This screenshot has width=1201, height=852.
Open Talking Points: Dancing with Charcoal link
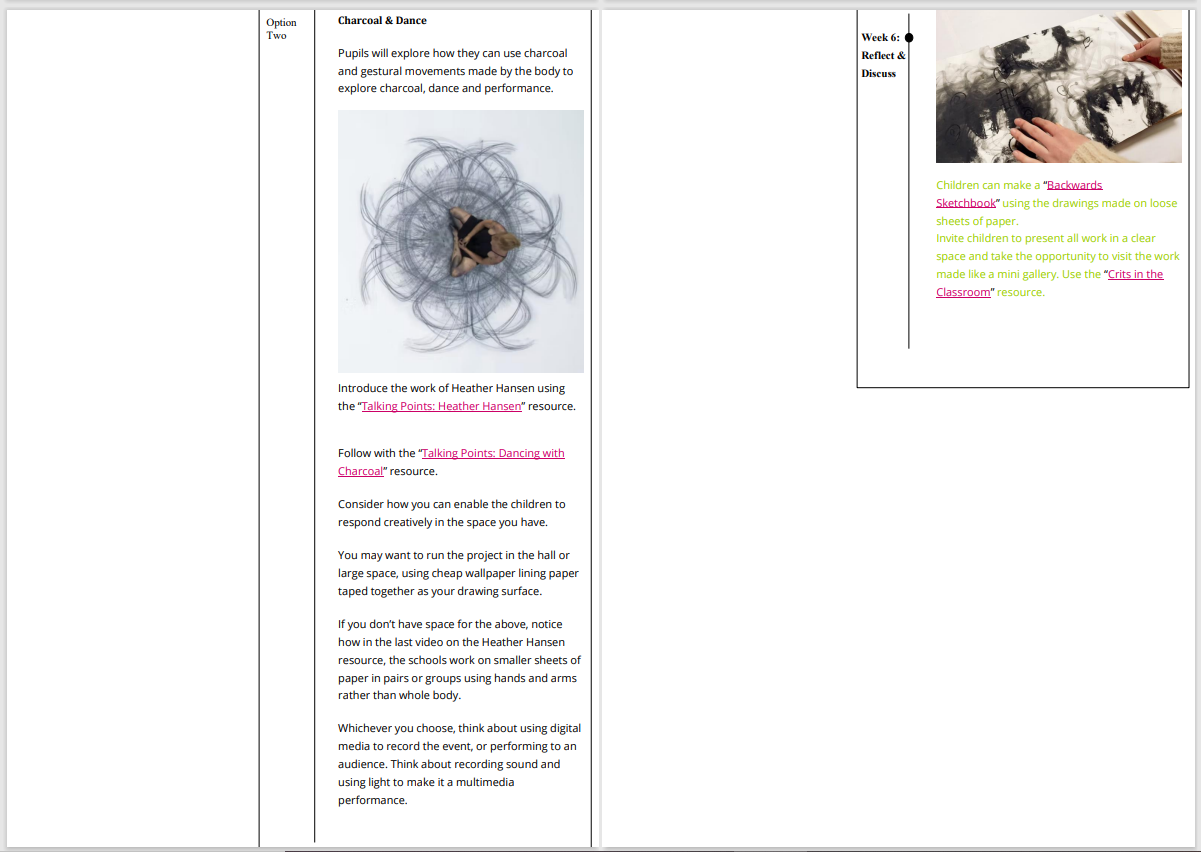pyautogui.click(x=493, y=453)
